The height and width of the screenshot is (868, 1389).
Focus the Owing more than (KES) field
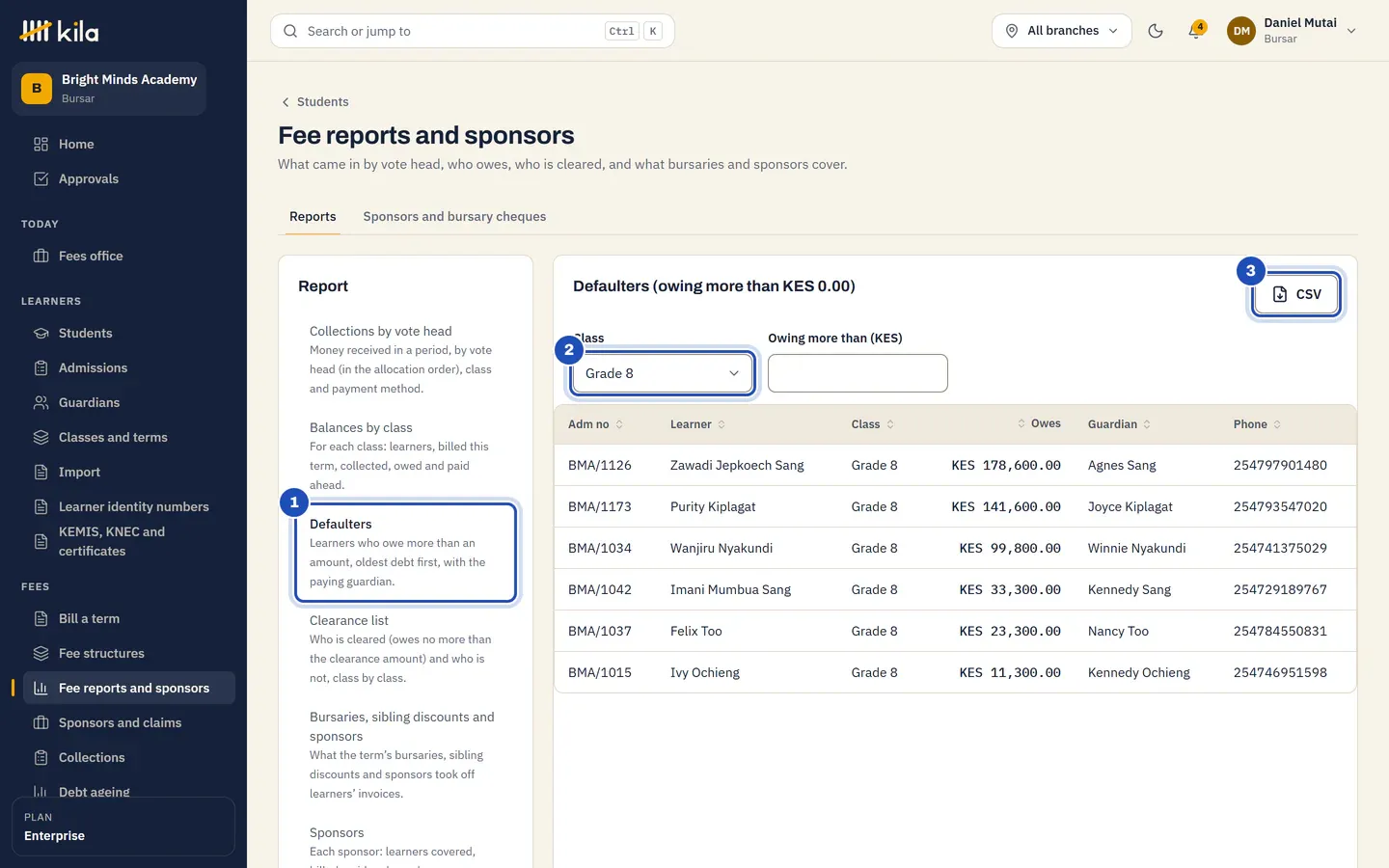tap(858, 373)
